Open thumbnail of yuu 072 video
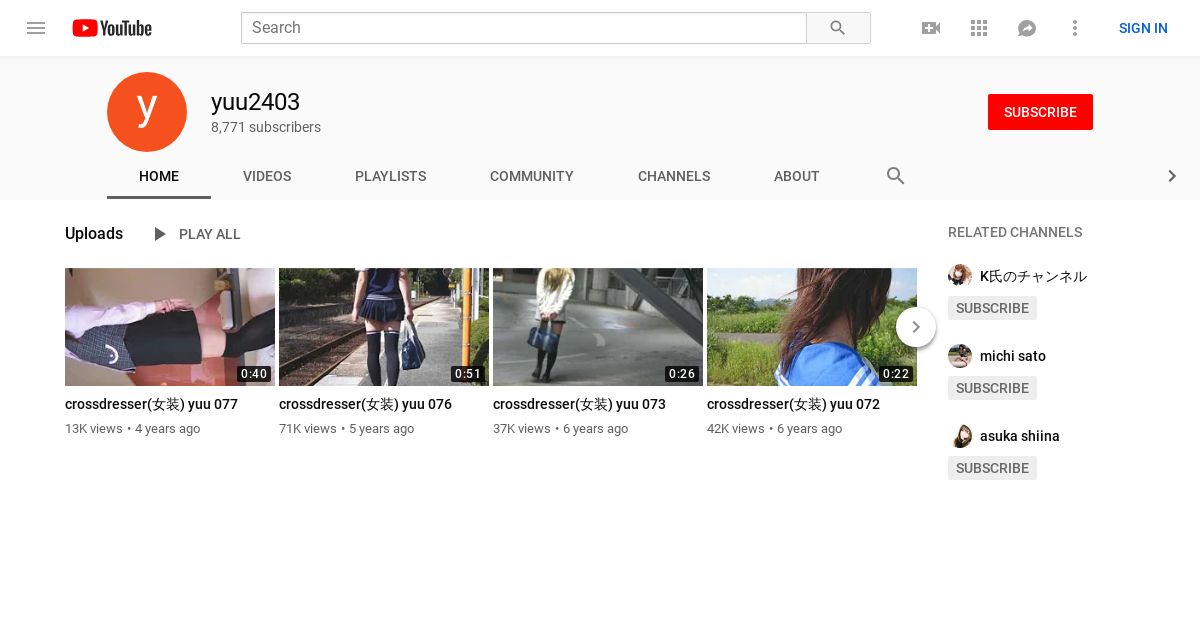 point(812,327)
